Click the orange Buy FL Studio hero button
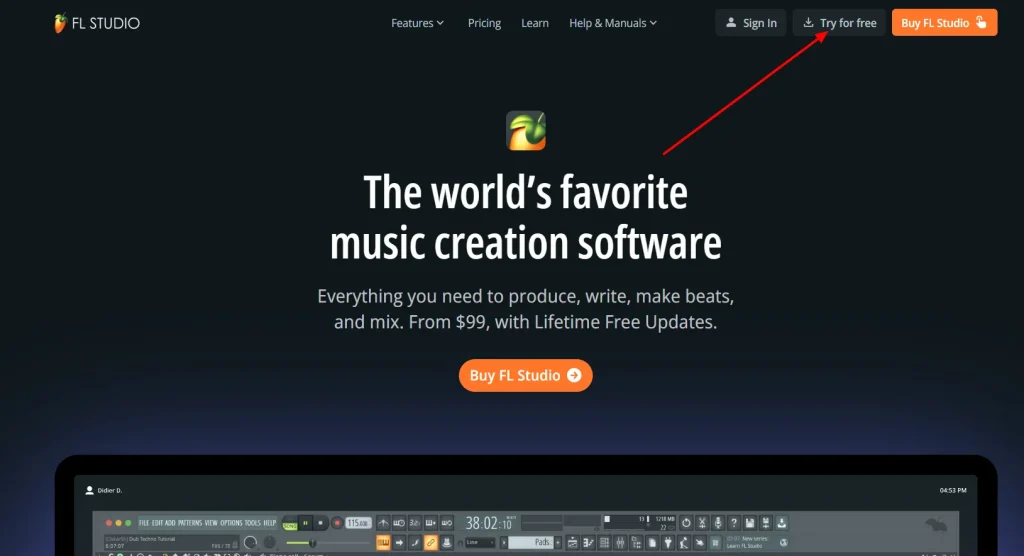Screen dimensions: 1024x556 pos(526,376)
